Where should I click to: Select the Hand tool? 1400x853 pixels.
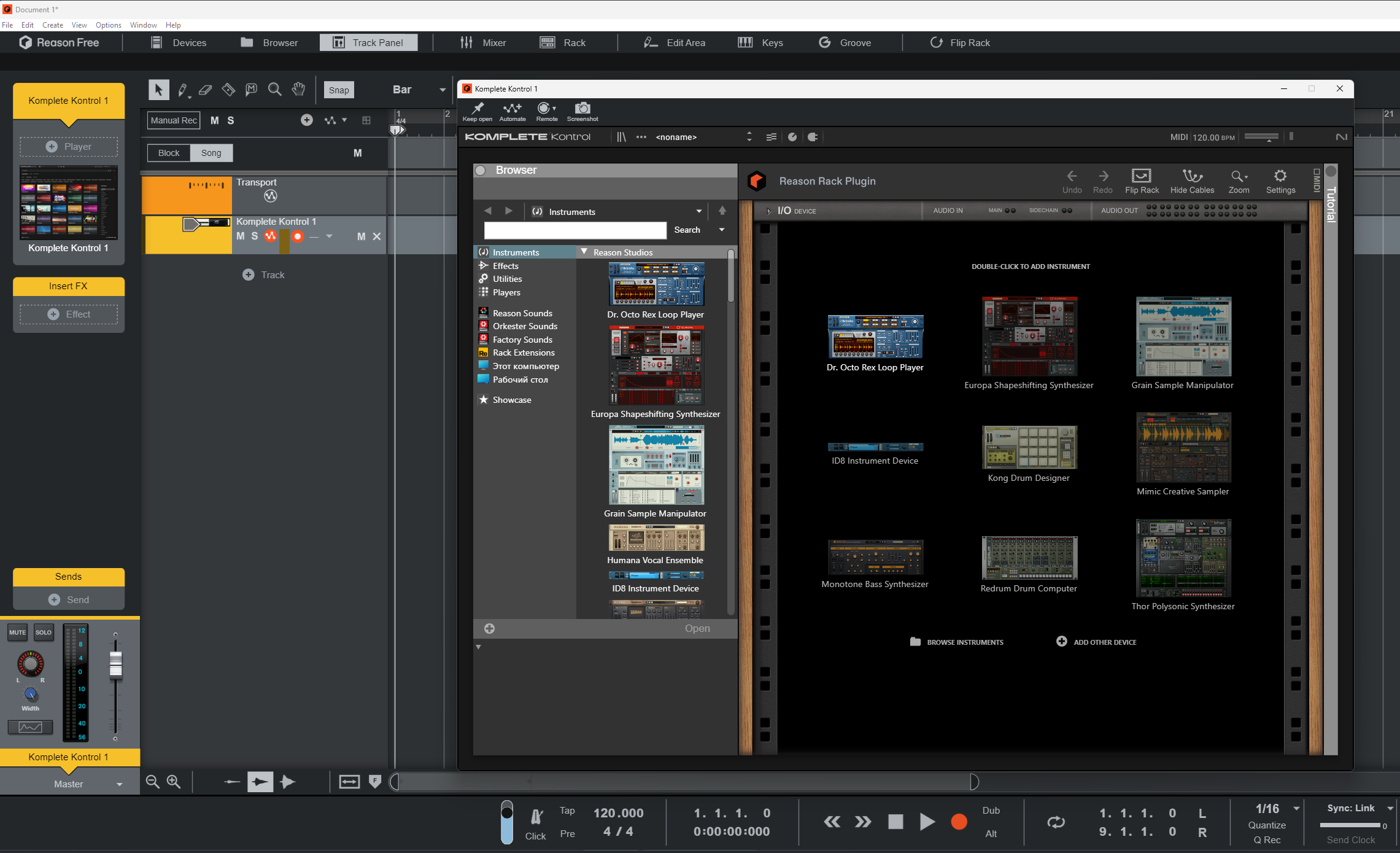298,90
